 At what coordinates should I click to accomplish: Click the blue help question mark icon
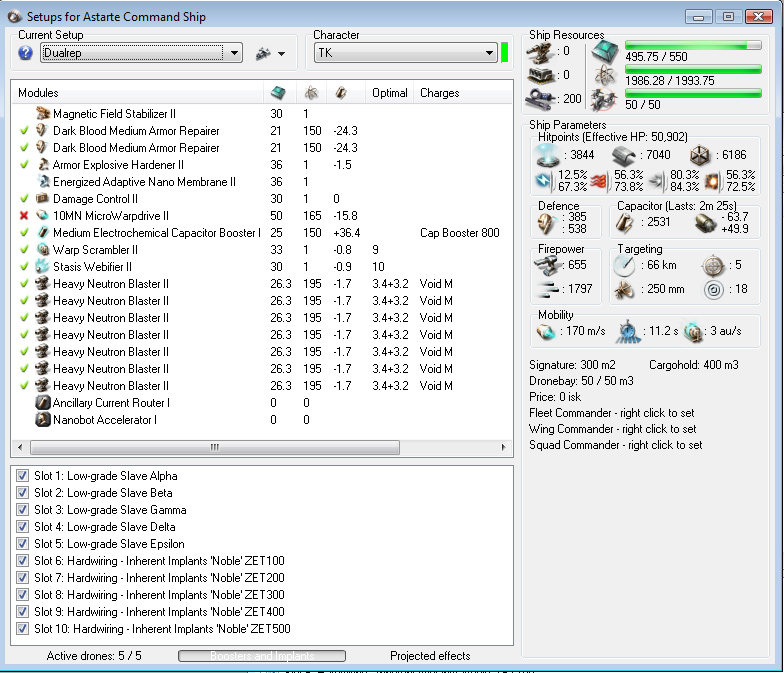pos(25,53)
